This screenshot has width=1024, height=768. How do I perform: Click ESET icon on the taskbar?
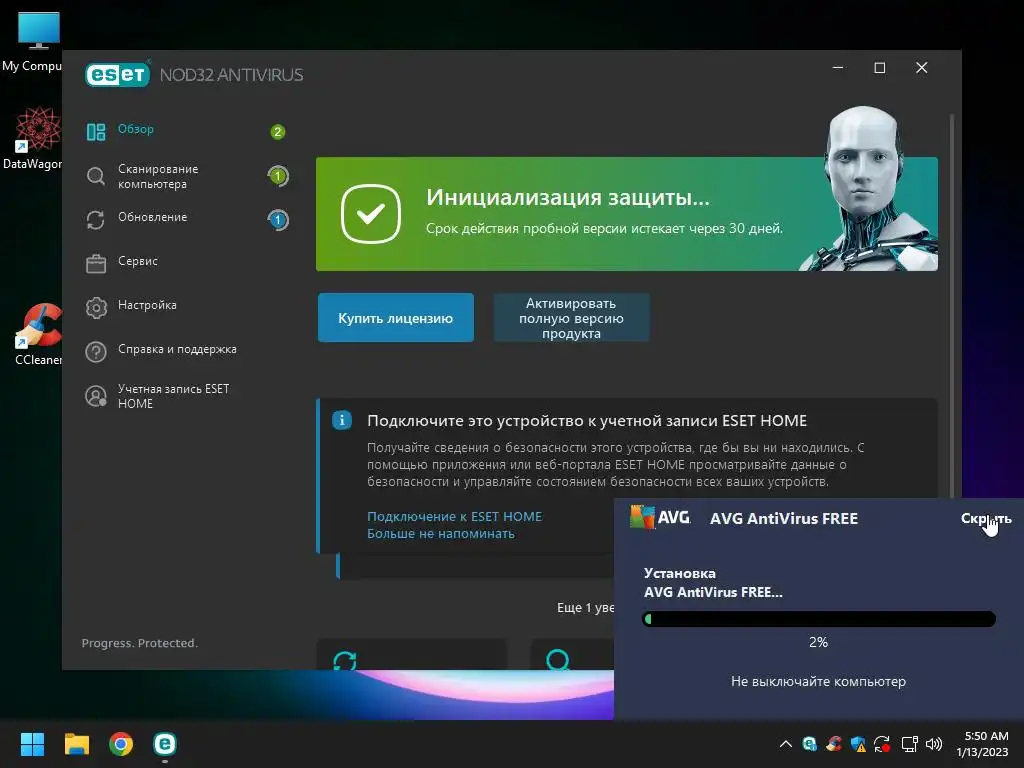(165, 744)
